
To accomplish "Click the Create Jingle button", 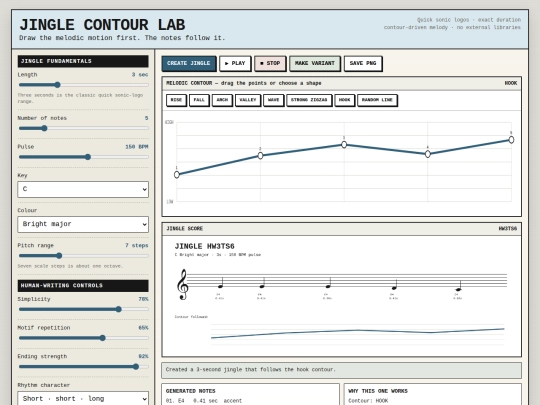I will pyautogui.click(x=189, y=63).
